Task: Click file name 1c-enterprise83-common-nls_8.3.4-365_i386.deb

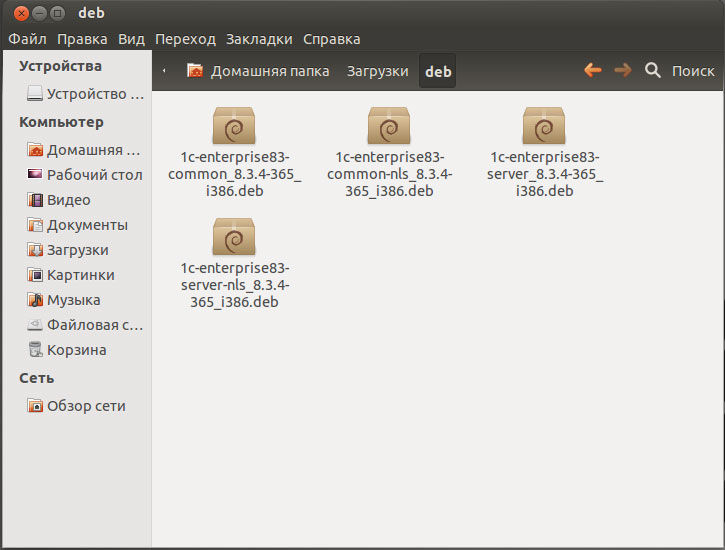Action: (389, 174)
